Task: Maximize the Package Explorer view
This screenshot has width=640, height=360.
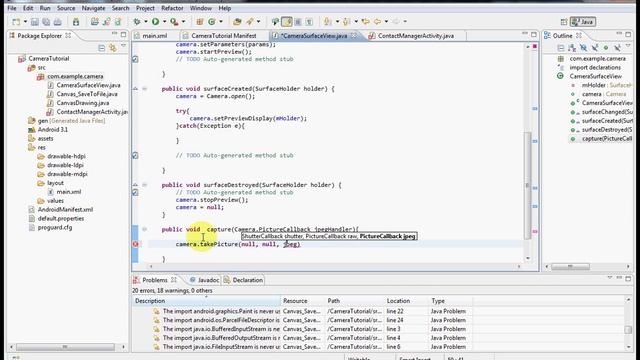Action: (x=124, y=35)
